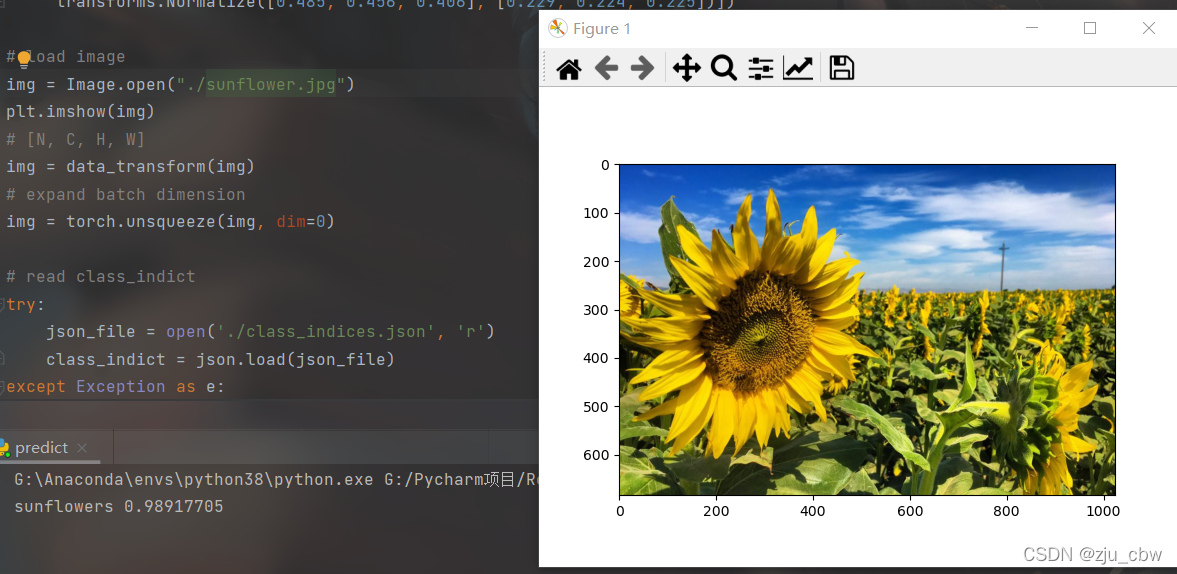Activate the Pan axes tool
Viewport: 1177px width, 574px height.
tap(686, 68)
